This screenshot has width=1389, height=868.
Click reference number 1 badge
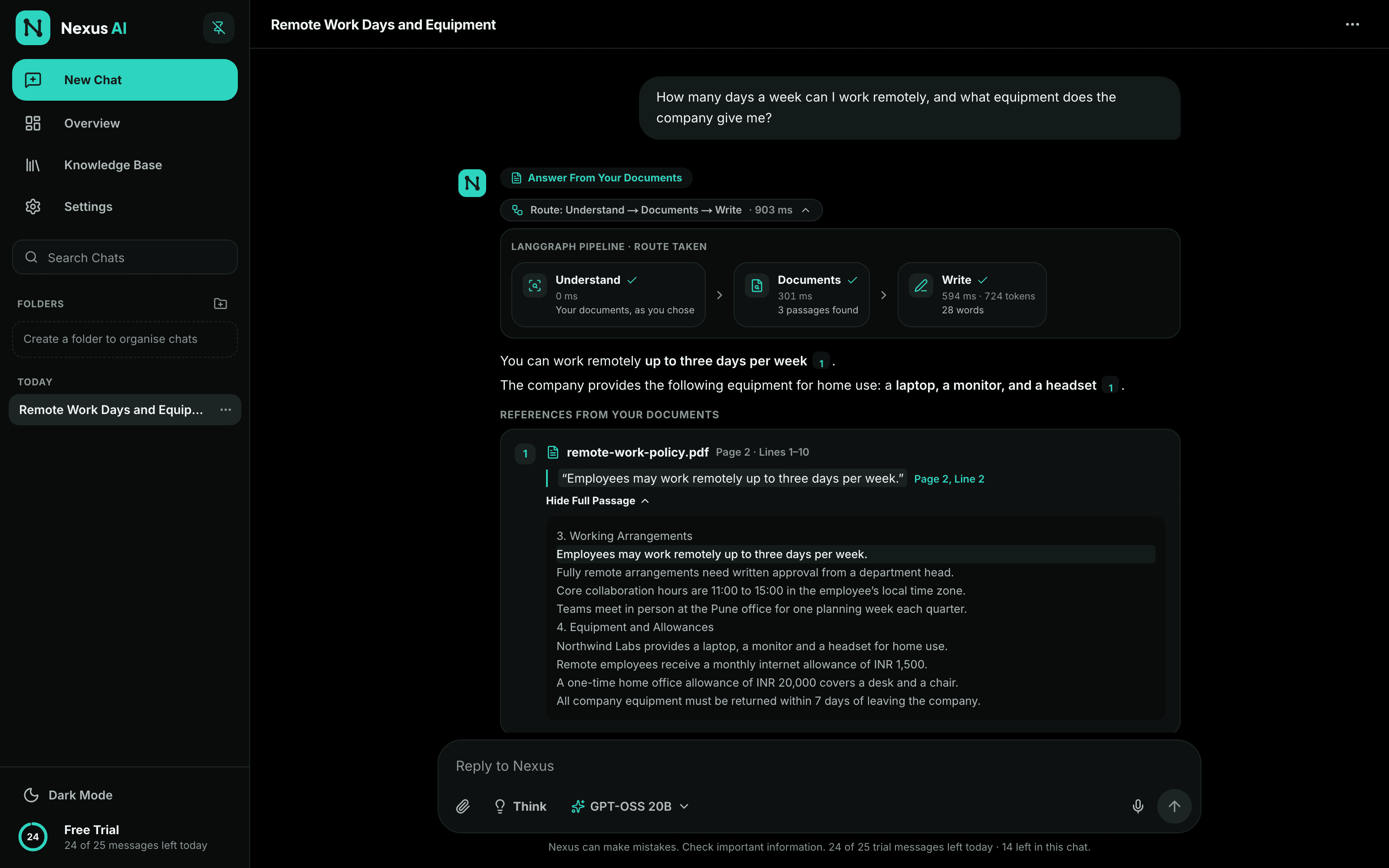coord(525,454)
